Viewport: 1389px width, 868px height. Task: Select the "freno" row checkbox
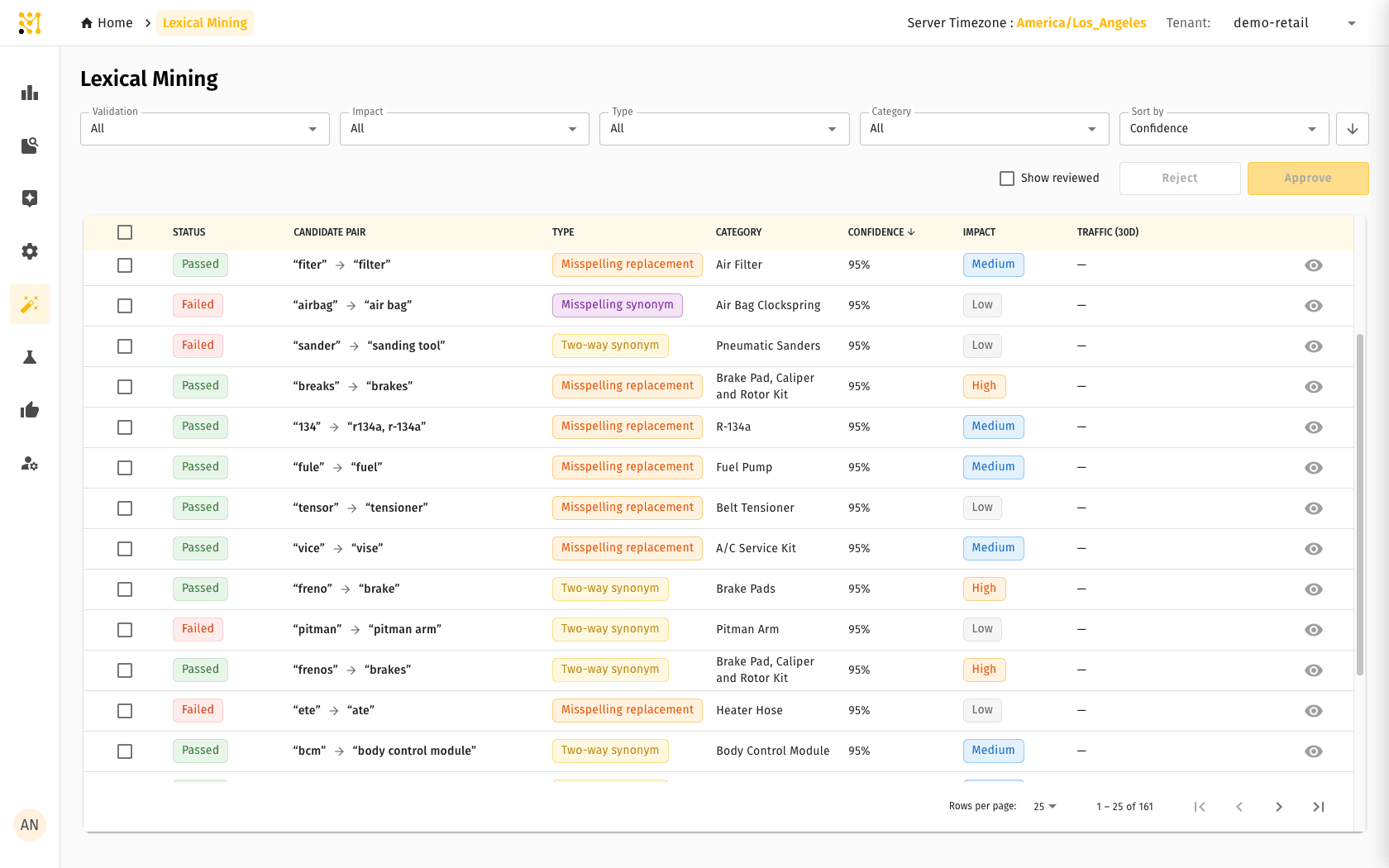coord(125,589)
